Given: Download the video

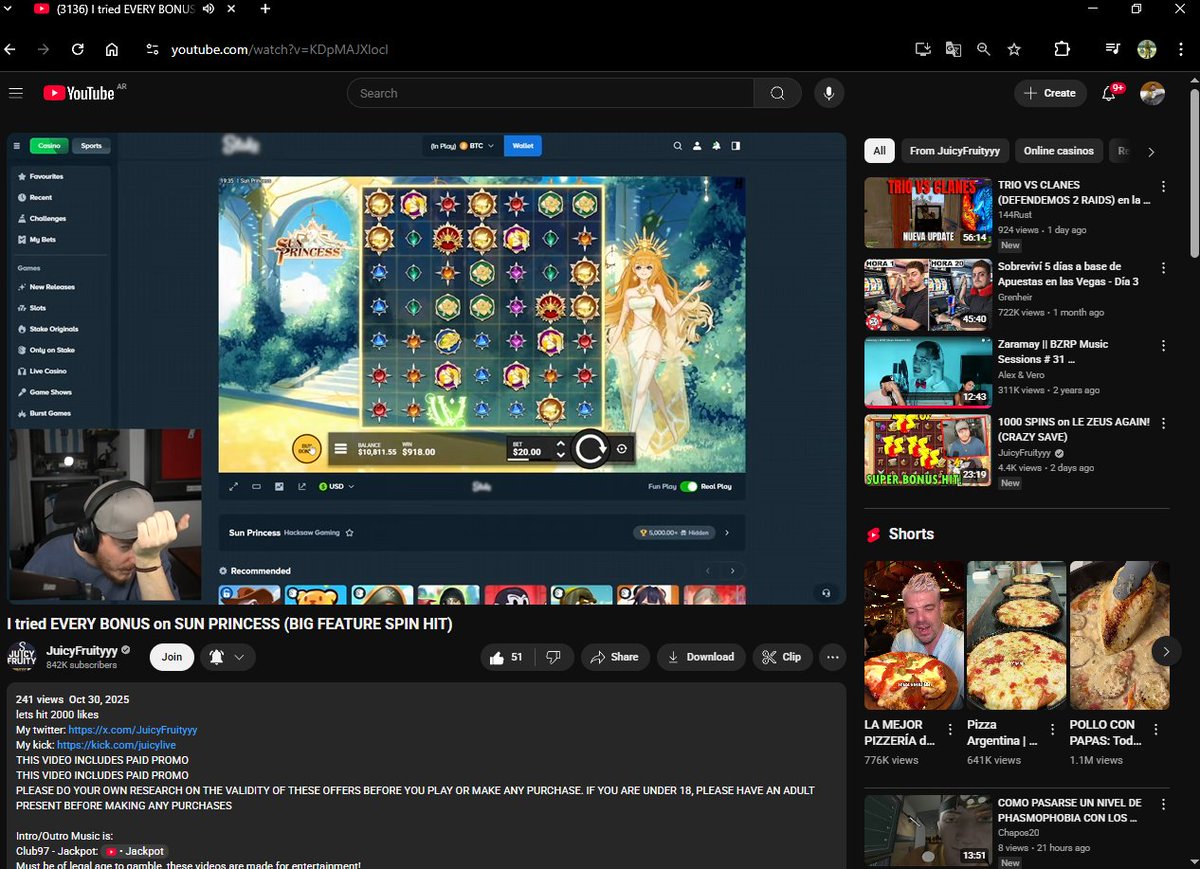Looking at the screenshot, I should (701, 657).
